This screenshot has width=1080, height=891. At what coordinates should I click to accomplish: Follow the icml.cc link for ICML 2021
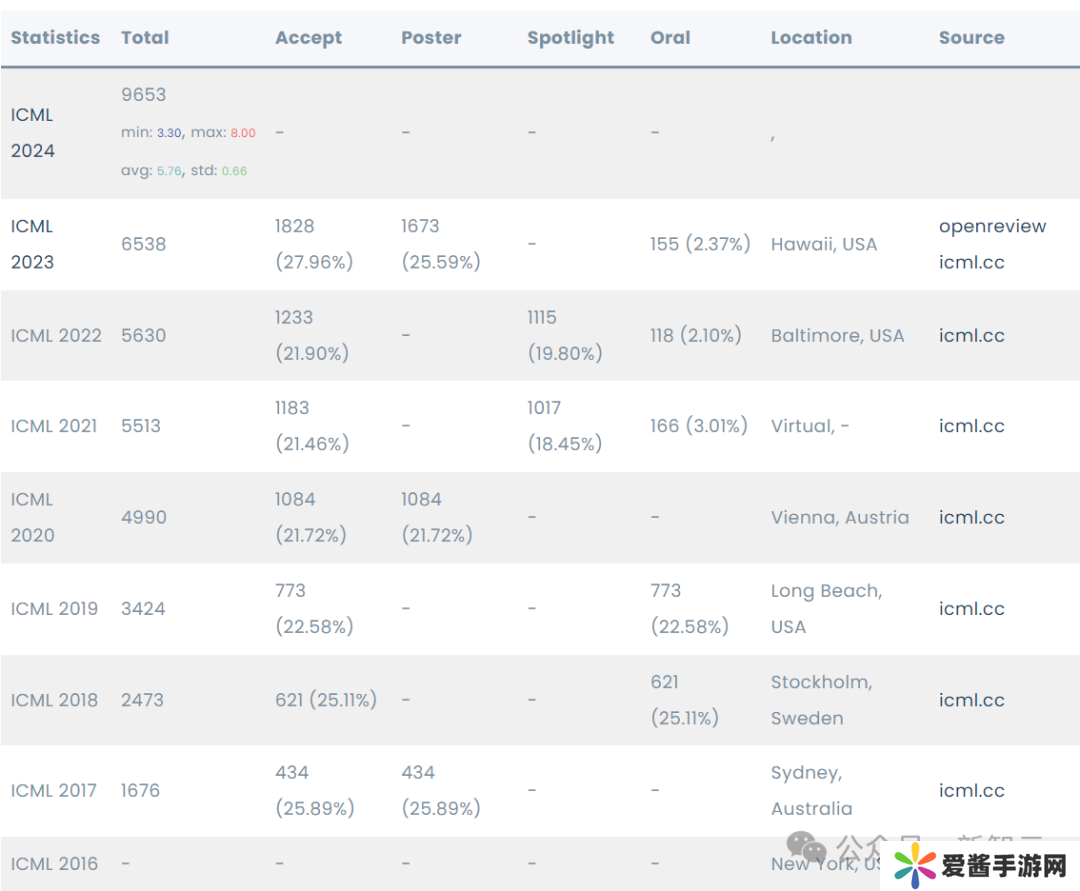[x=971, y=426]
